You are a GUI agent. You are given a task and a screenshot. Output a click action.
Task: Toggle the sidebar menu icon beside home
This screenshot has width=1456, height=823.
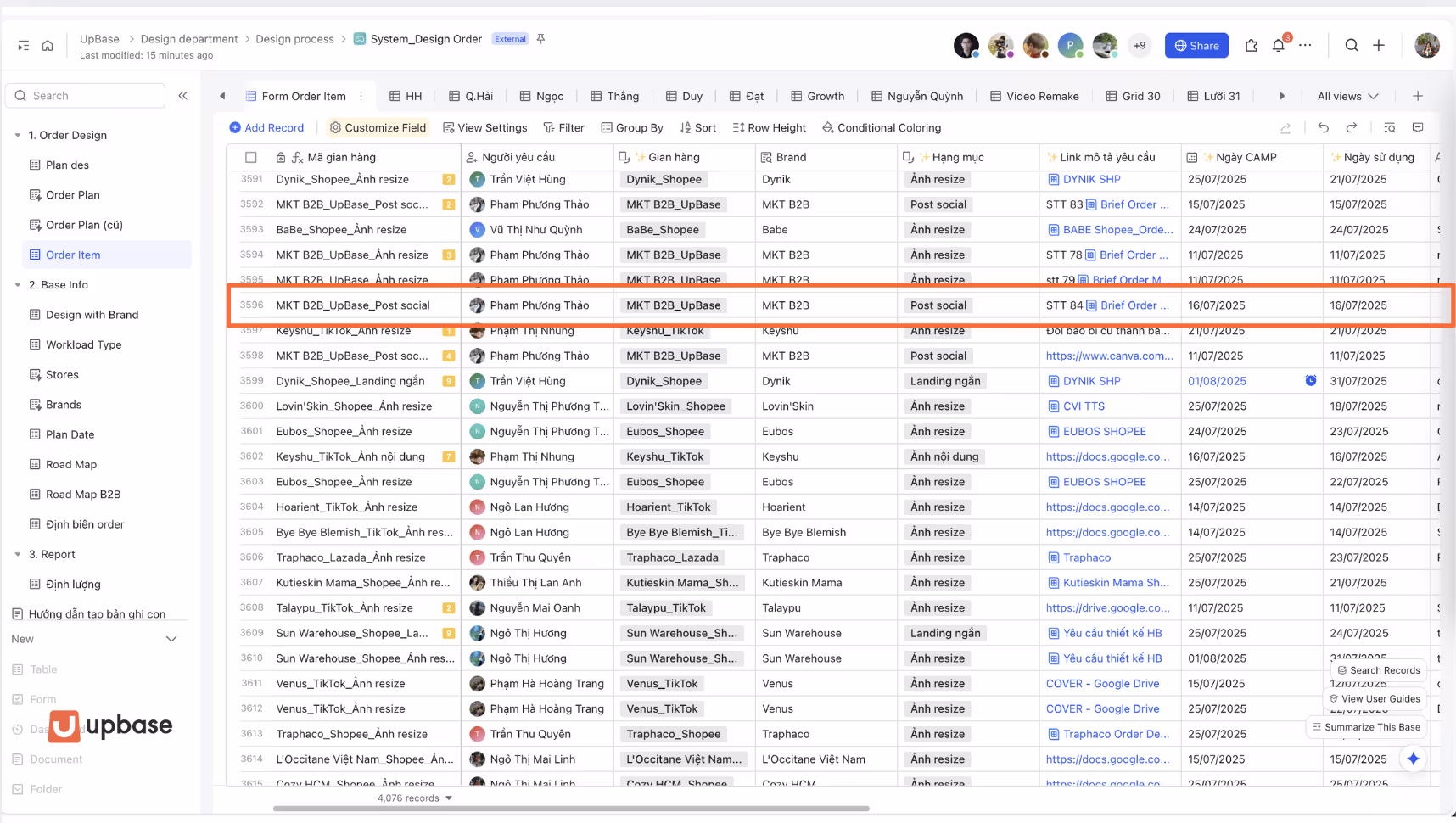tap(23, 46)
